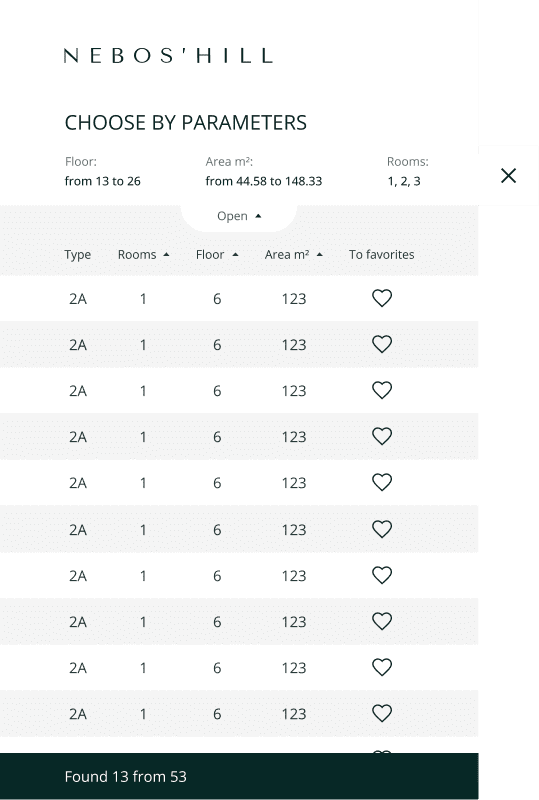Click the To favorites column header
This screenshot has height=800, width=539.
[382, 255]
